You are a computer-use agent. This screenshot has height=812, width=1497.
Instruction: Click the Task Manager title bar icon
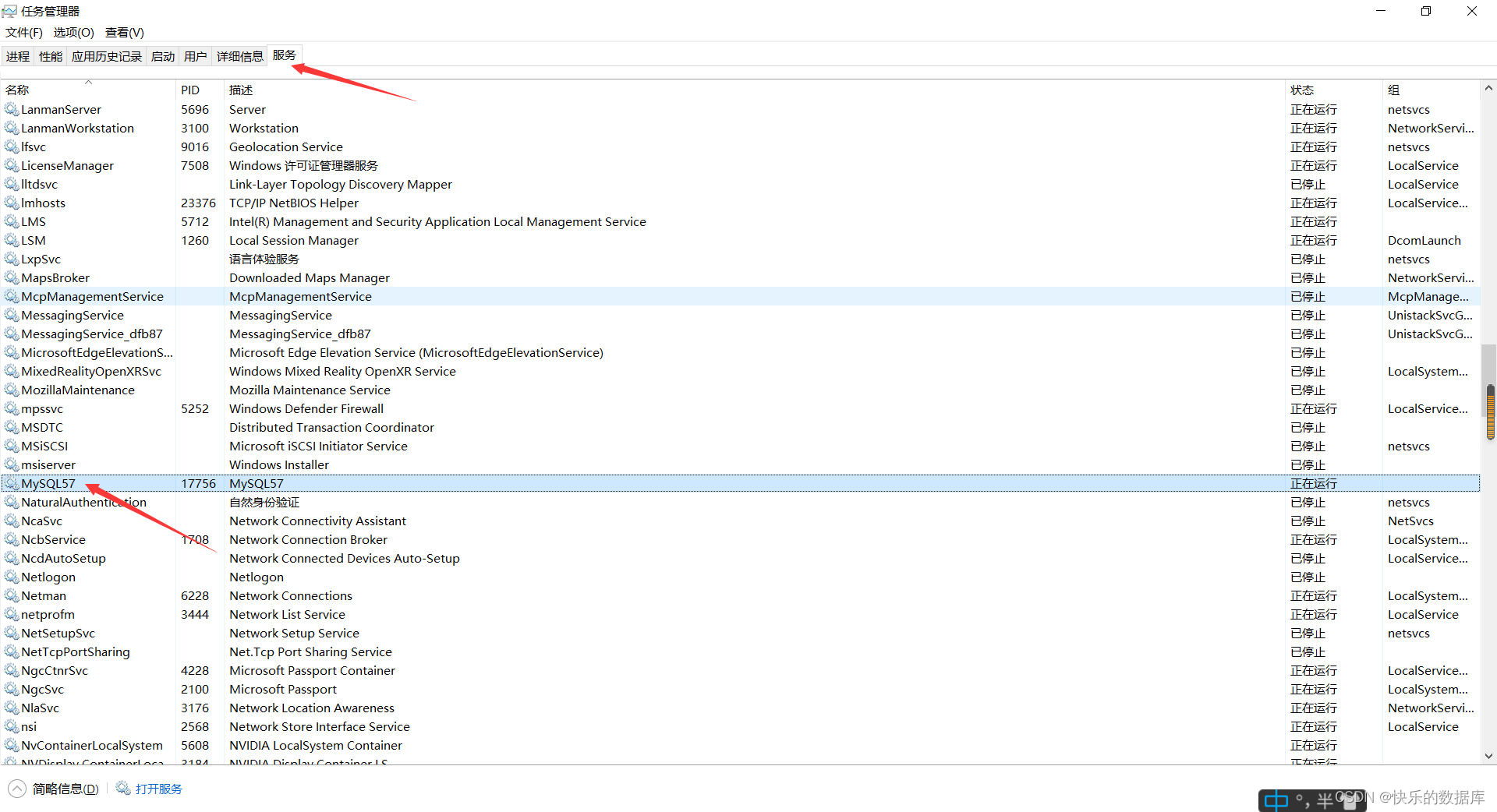tap(9, 11)
